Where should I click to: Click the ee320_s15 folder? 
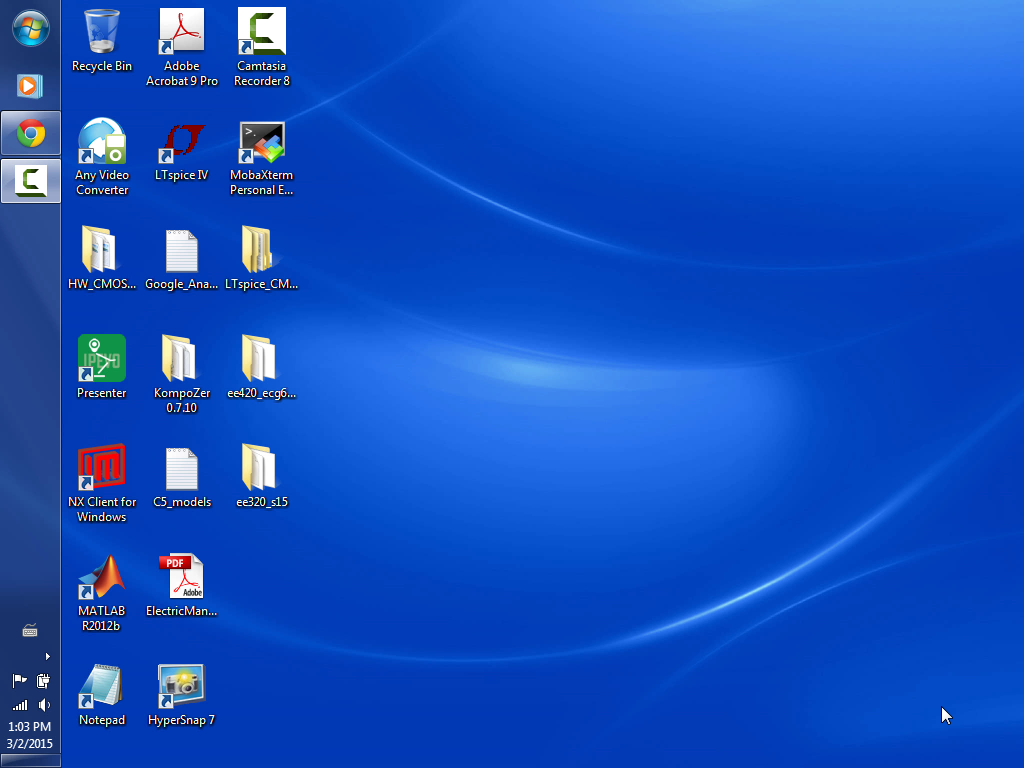(262, 469)
